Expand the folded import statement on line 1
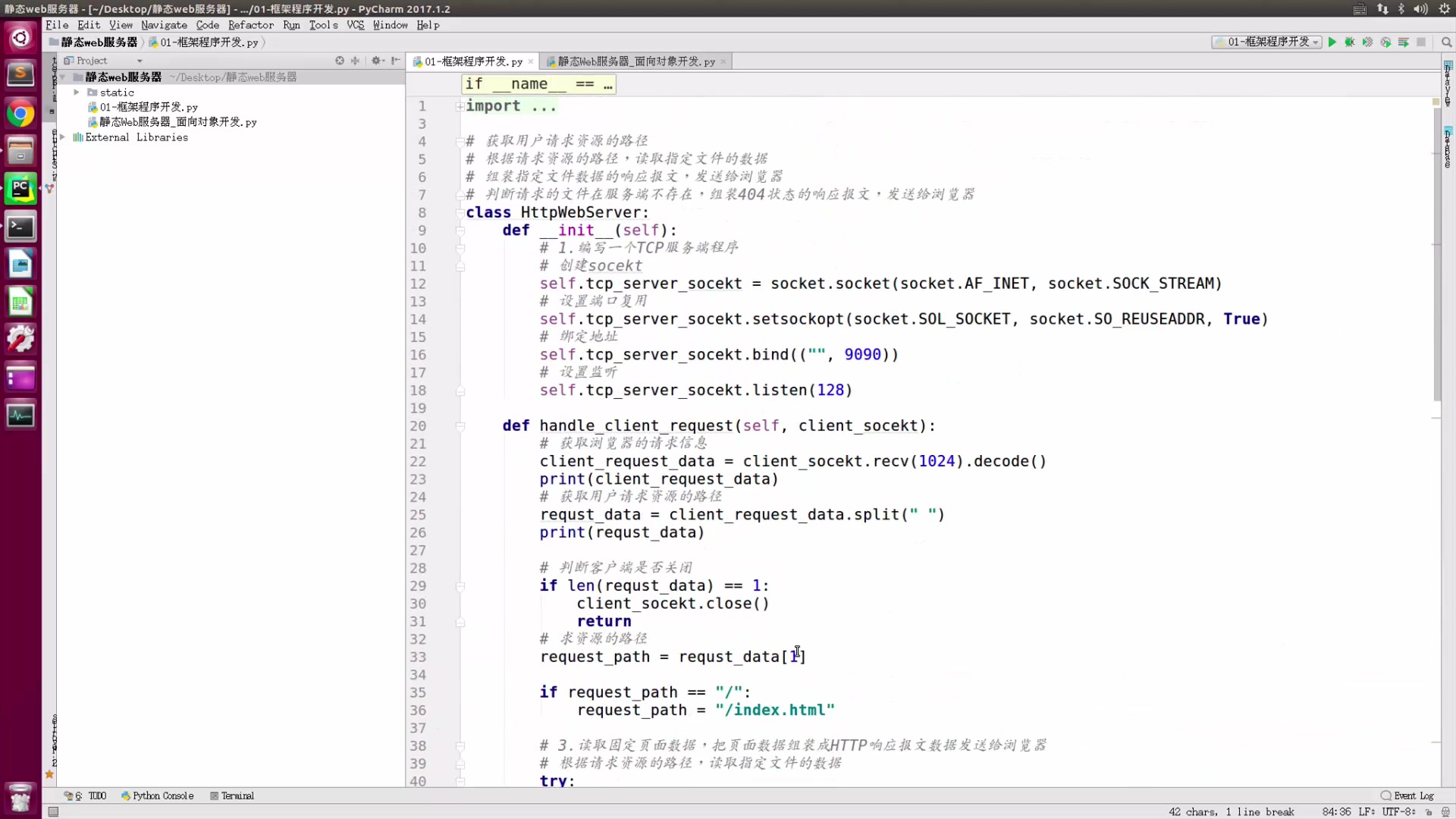 point(459,106)
